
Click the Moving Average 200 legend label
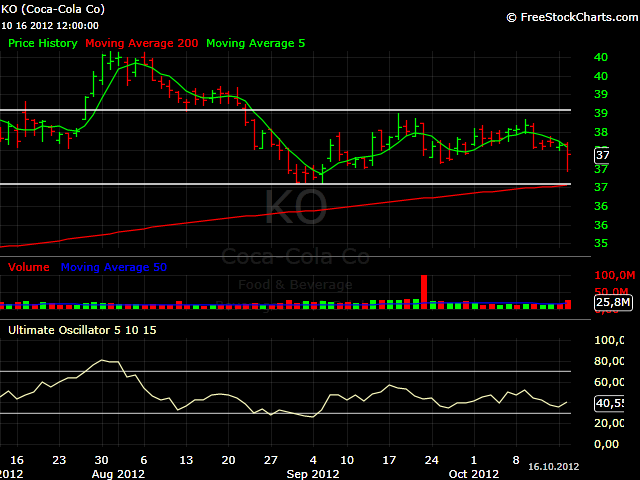tap(142, 43)
